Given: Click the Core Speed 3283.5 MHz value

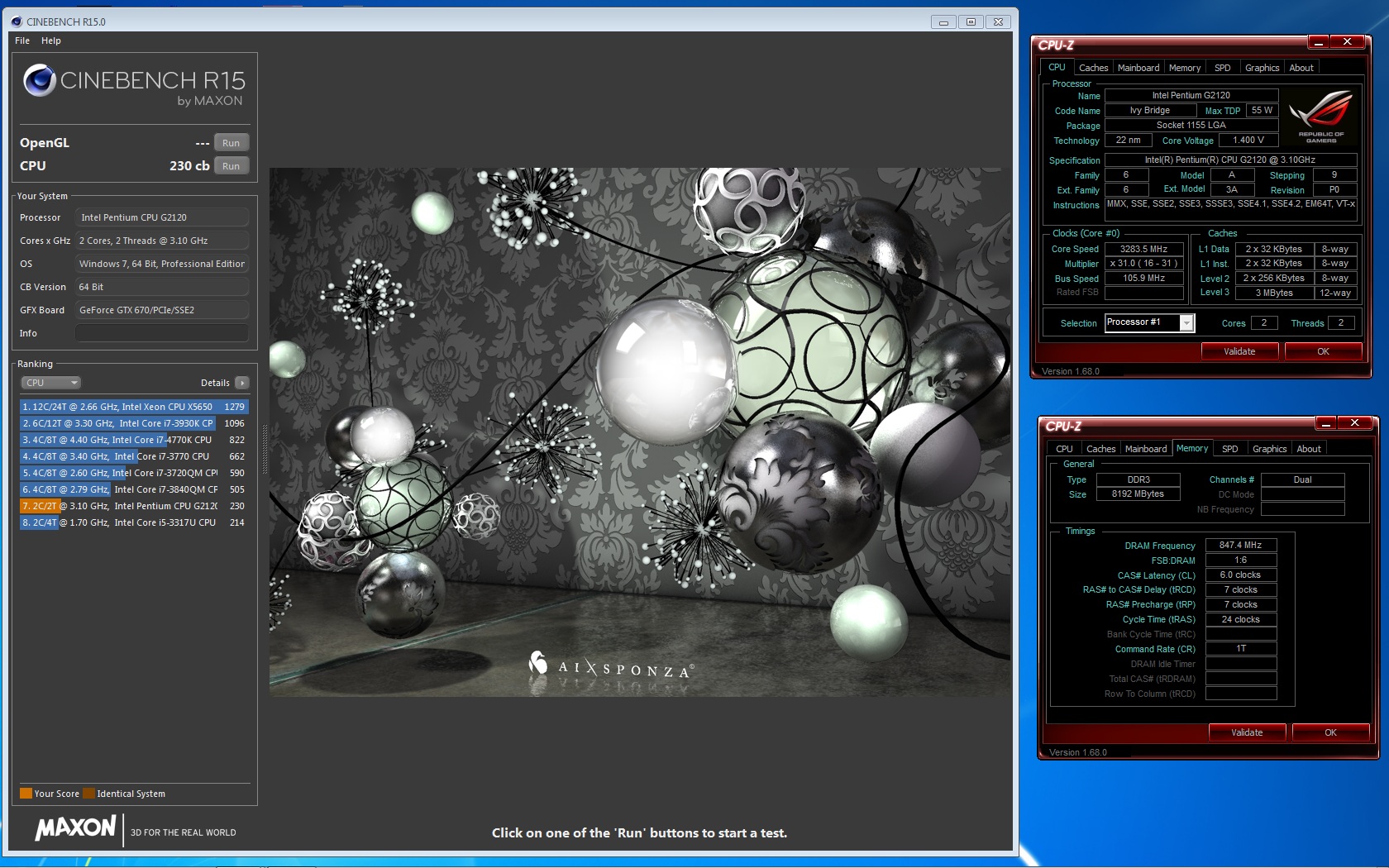Looking at the screenshot, I should coord(1144,249).
